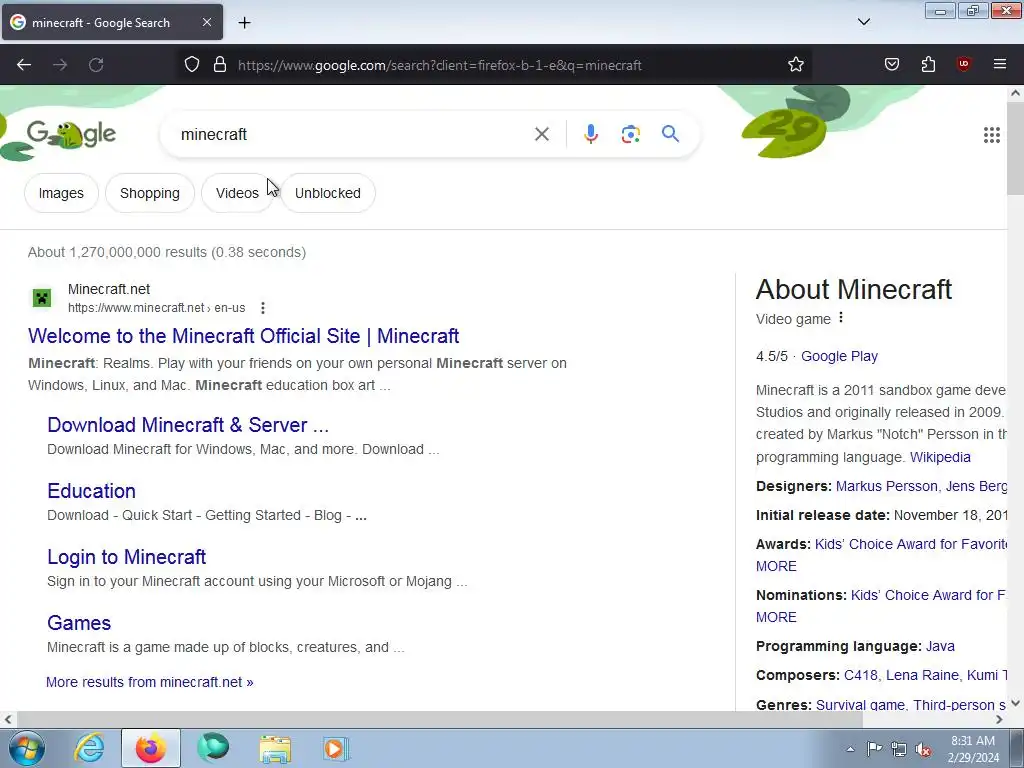Show more results from minecraft.net
The height and width of the screenshot is (768, 1024).
tap(150, 682)
